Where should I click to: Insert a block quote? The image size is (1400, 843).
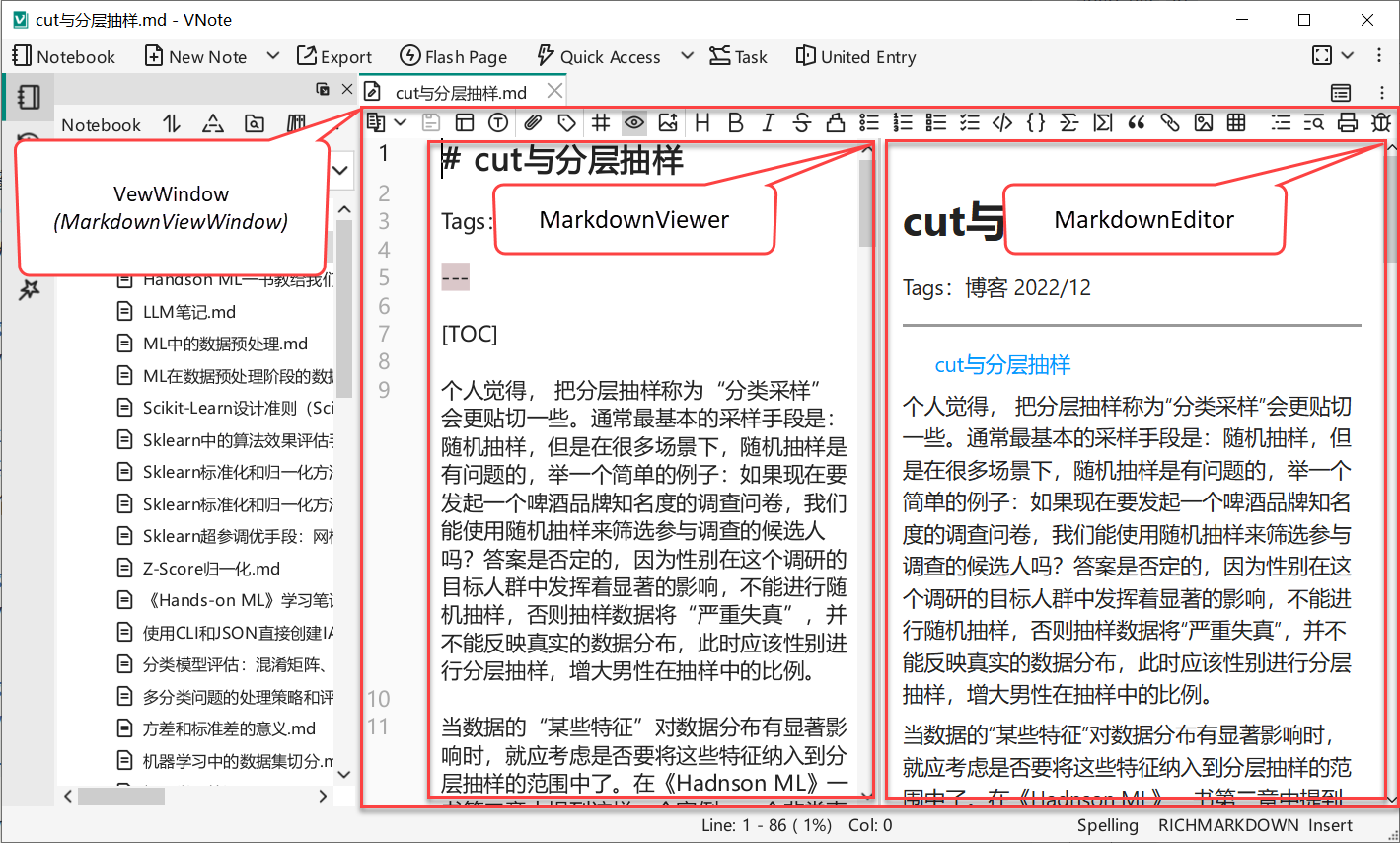(1137, 122)
